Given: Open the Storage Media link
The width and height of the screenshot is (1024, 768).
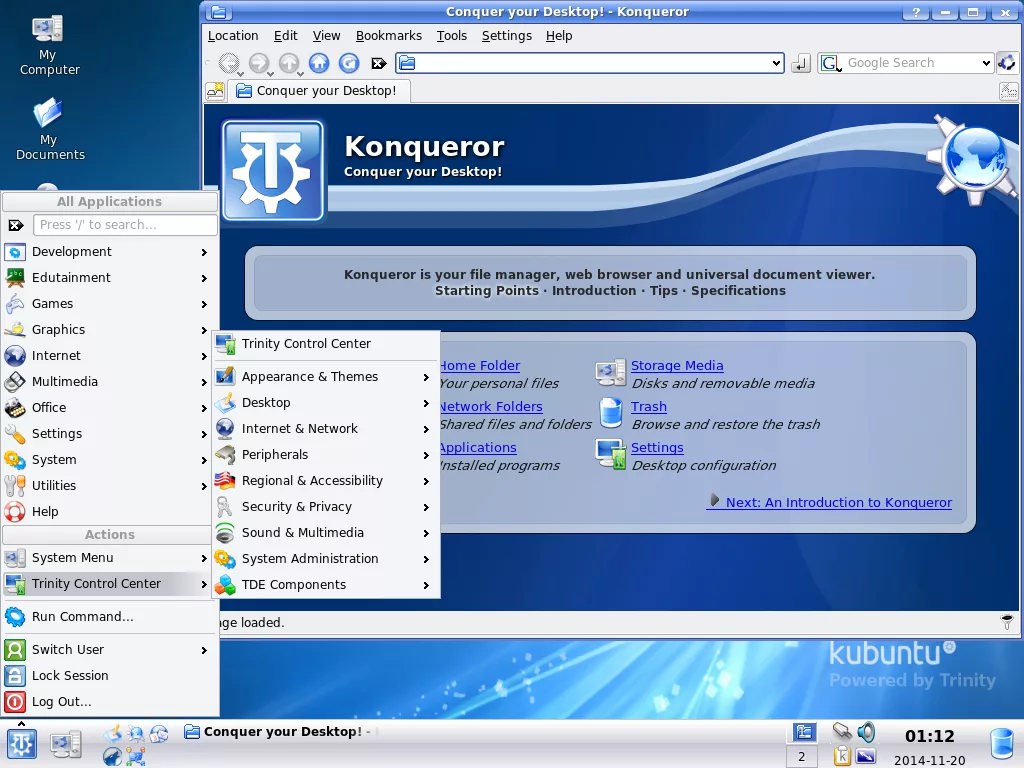Looking at the screenshot, I should pos(677,366).
